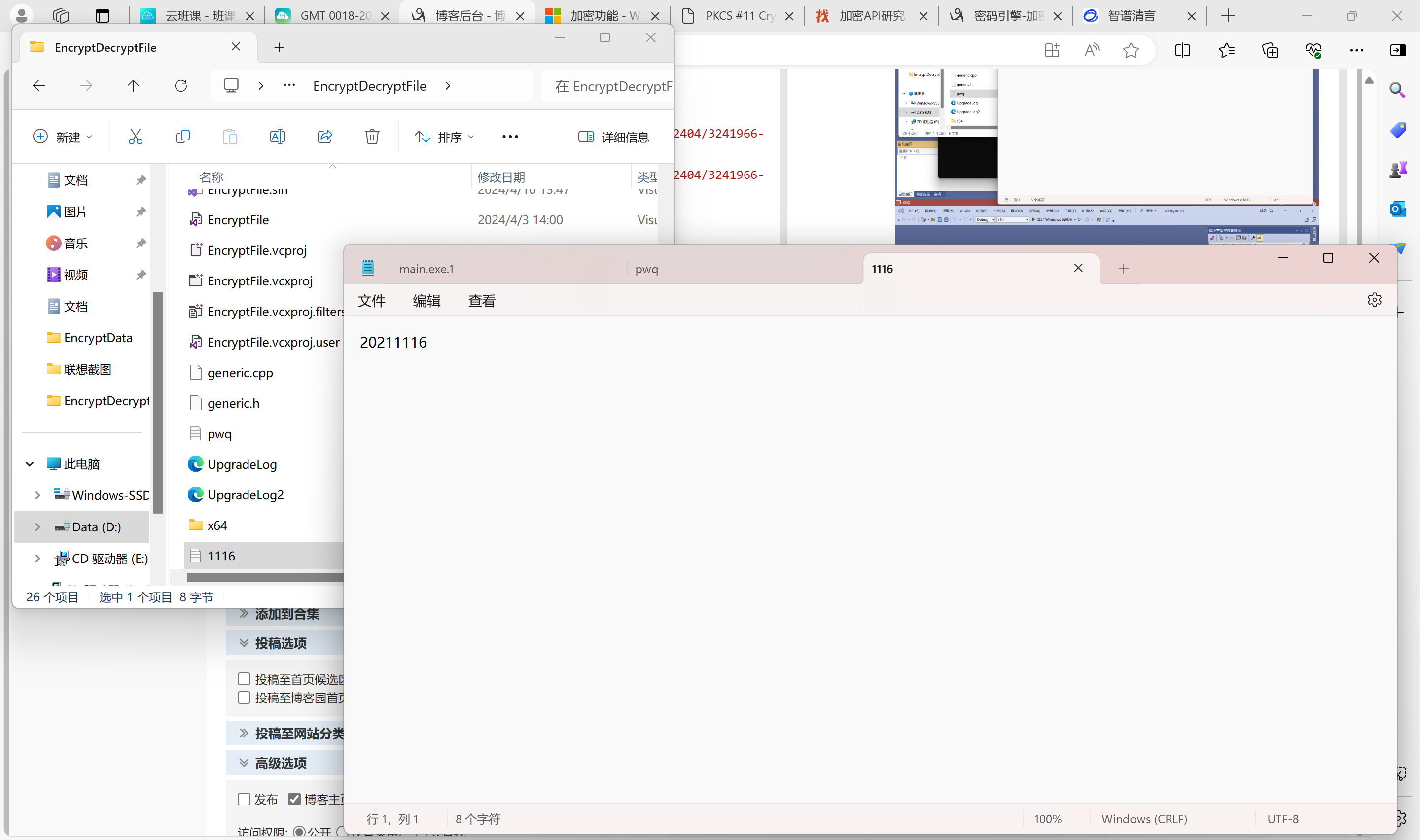Refresh the Explorer folder view

[x=181, y=86]
